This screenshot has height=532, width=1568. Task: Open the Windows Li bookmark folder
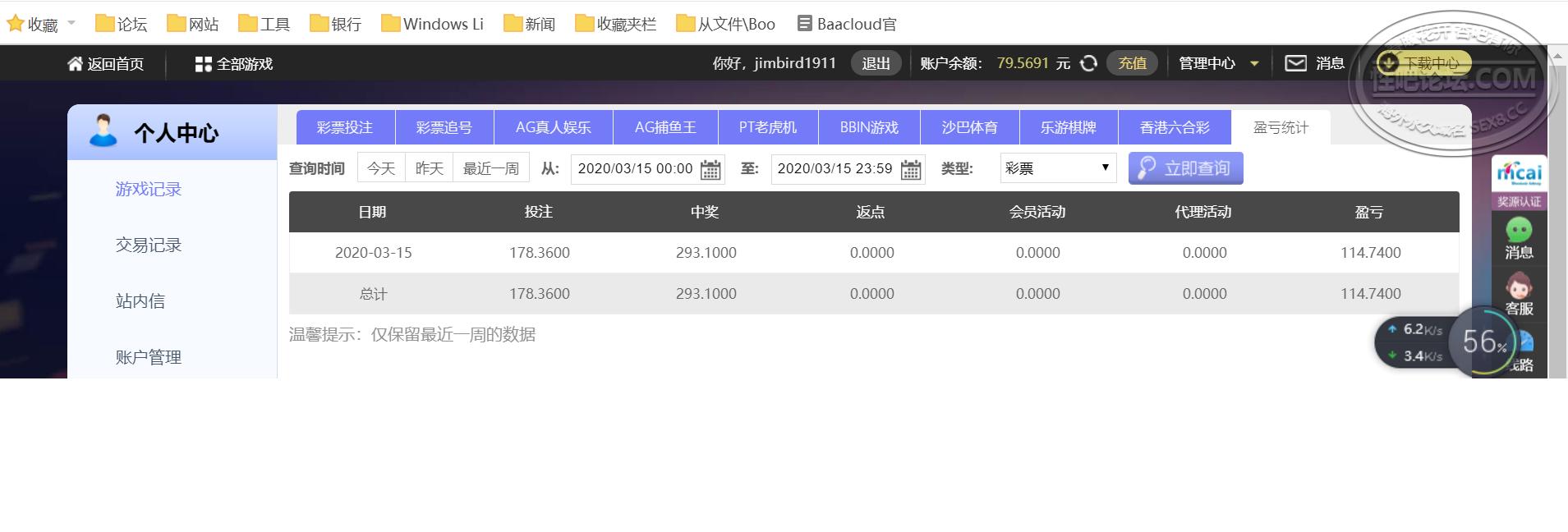click(x=432, y=24)
